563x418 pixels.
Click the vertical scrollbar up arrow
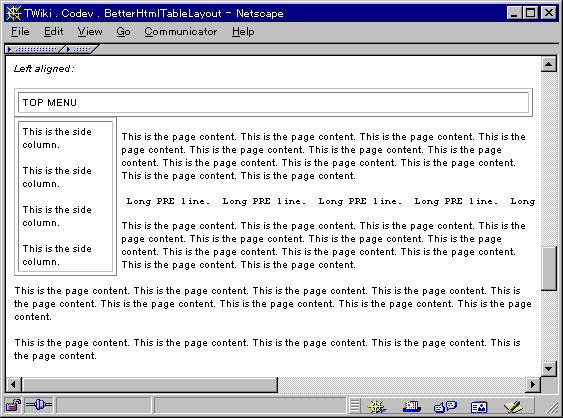pos(549,64)
